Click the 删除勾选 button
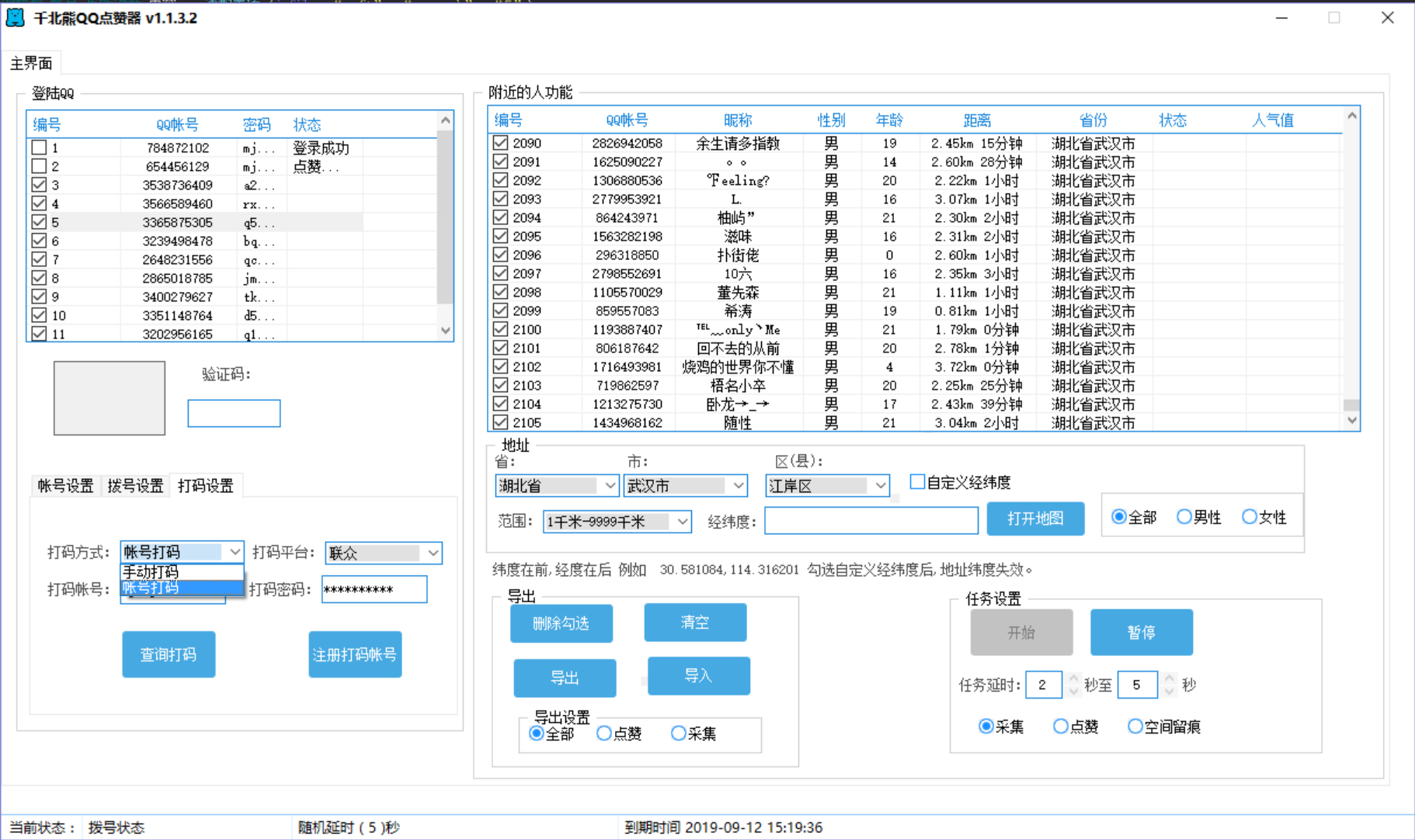This screenshot has width=1415, height=840. pos(561,623)
